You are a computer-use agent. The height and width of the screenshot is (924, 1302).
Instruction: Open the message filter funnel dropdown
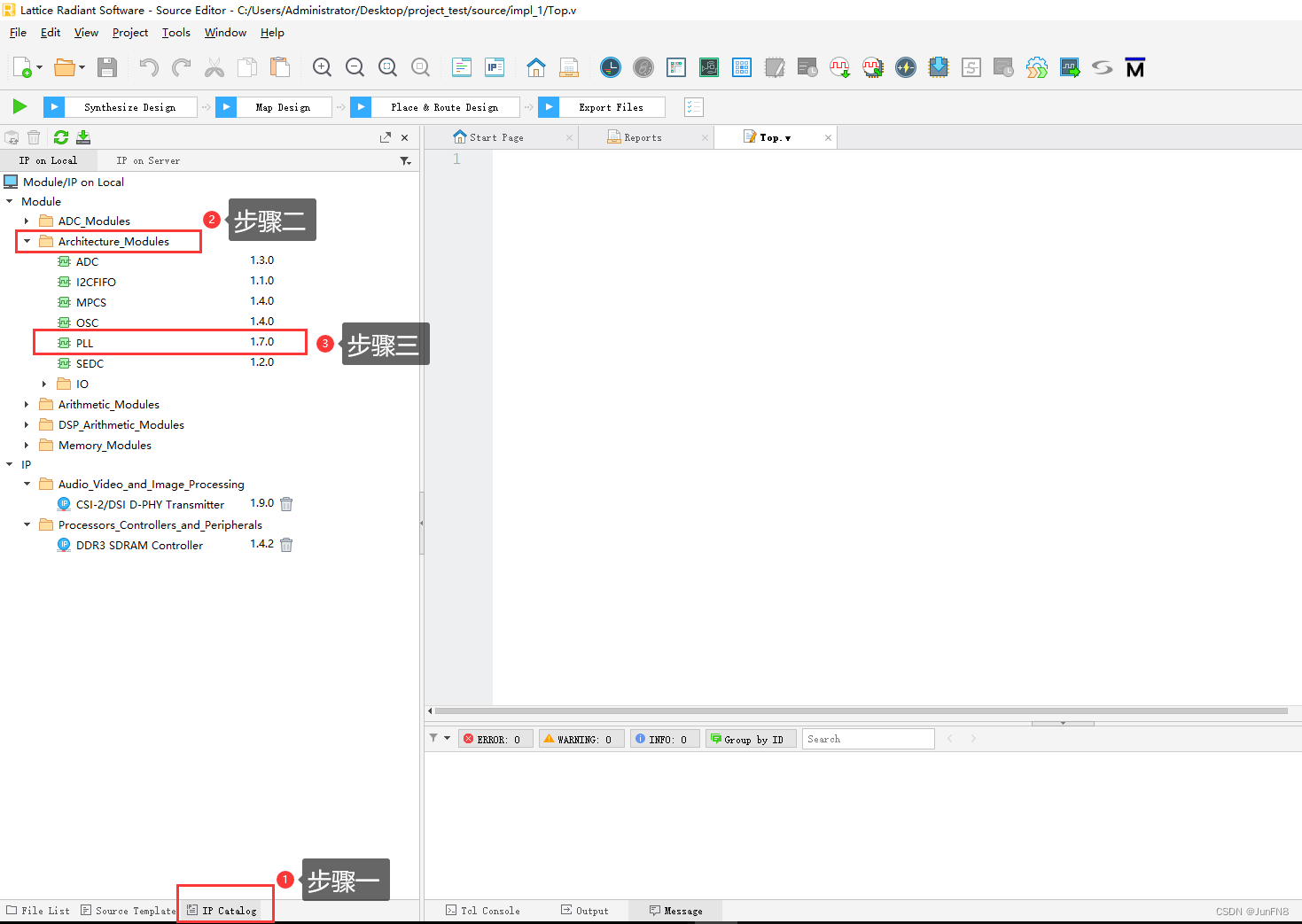point(440,738)
